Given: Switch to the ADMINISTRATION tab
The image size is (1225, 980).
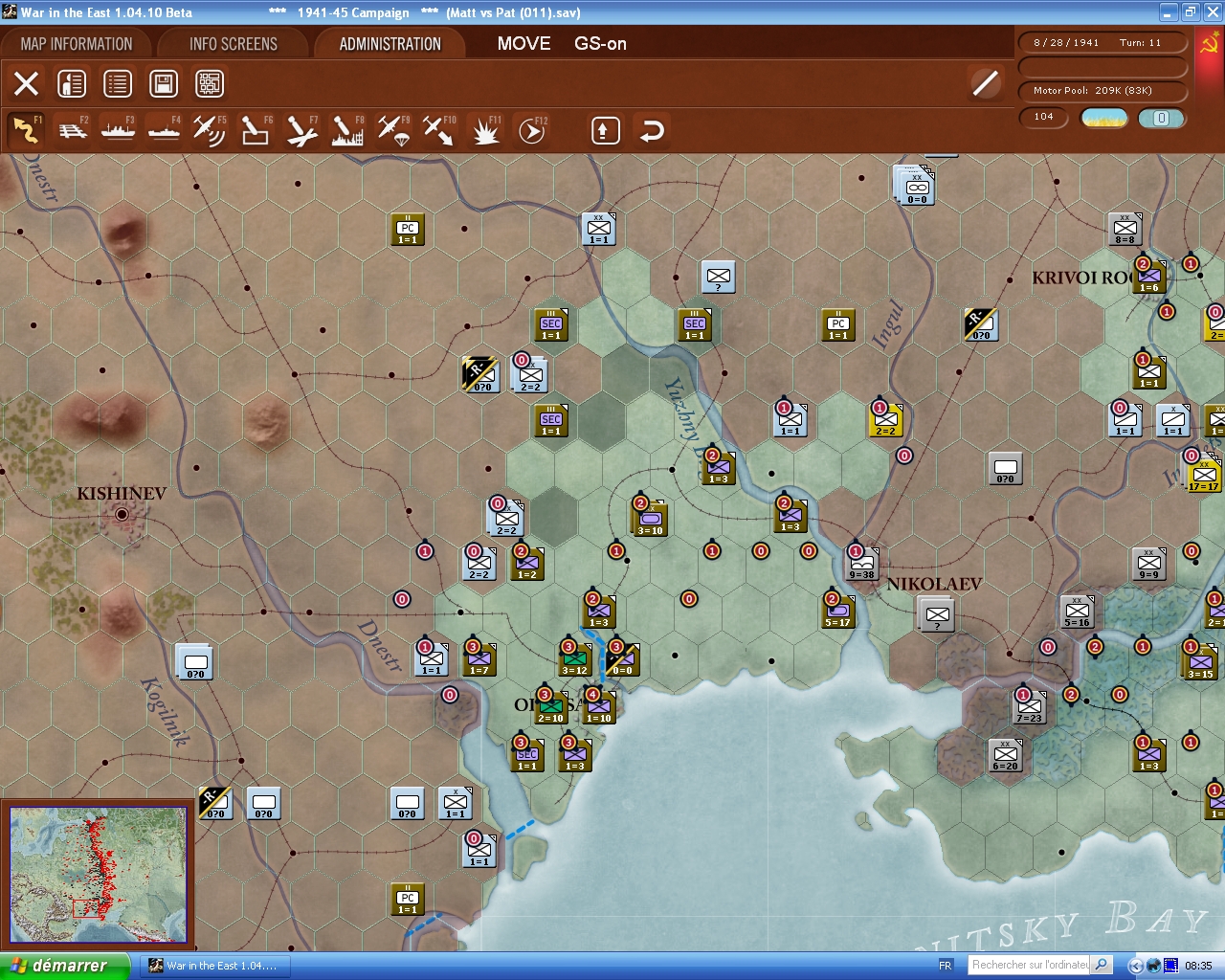Looking at the screenshot, I should coord(390,44).
